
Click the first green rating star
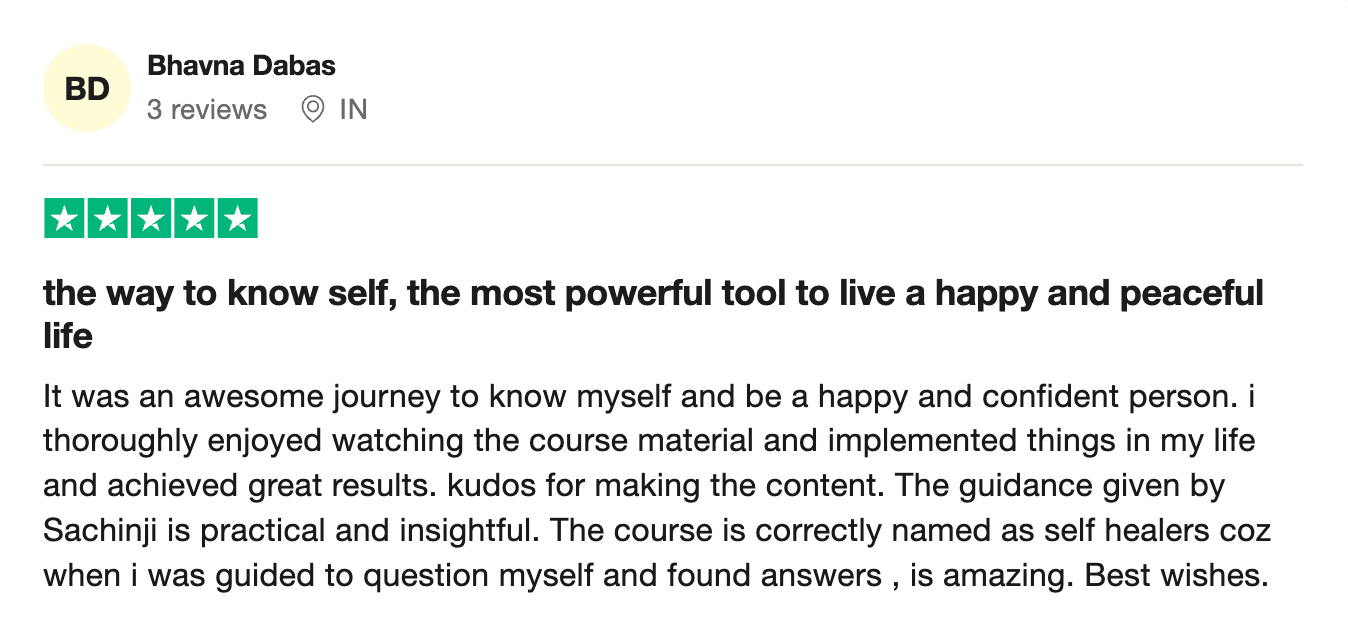pos(65,219)
